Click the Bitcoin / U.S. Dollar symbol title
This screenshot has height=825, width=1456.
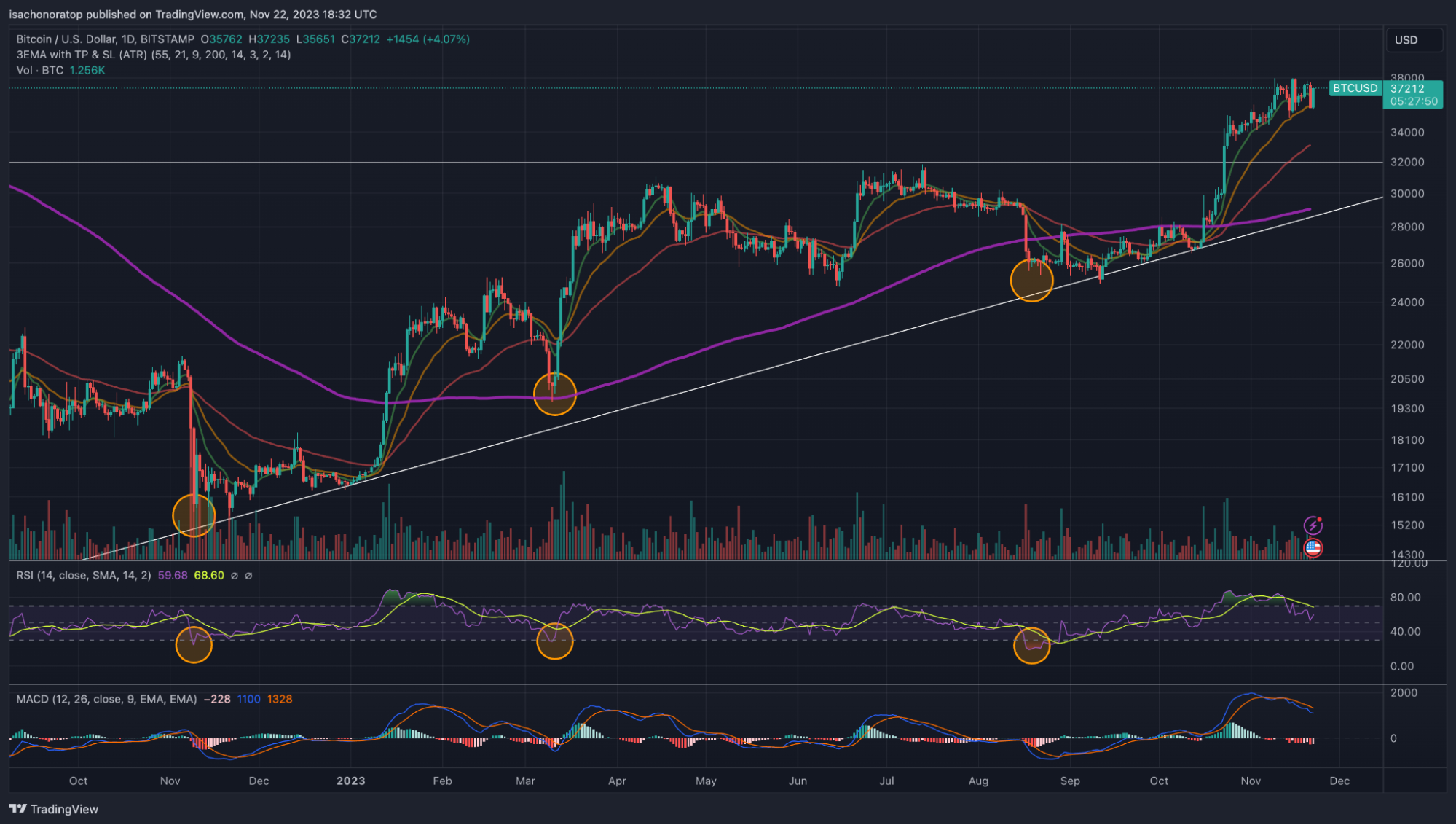[x=105, y=39]
